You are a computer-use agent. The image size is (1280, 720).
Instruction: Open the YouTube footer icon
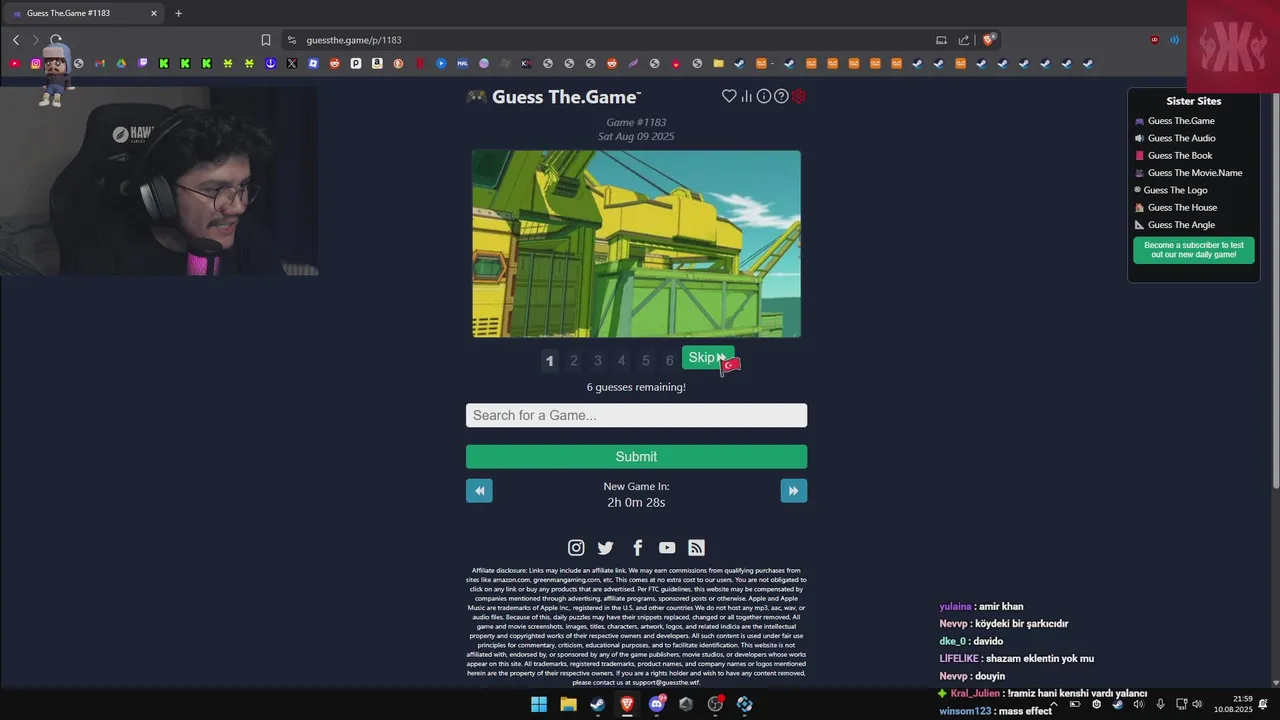pyautogui.click(x=667, y=547)
